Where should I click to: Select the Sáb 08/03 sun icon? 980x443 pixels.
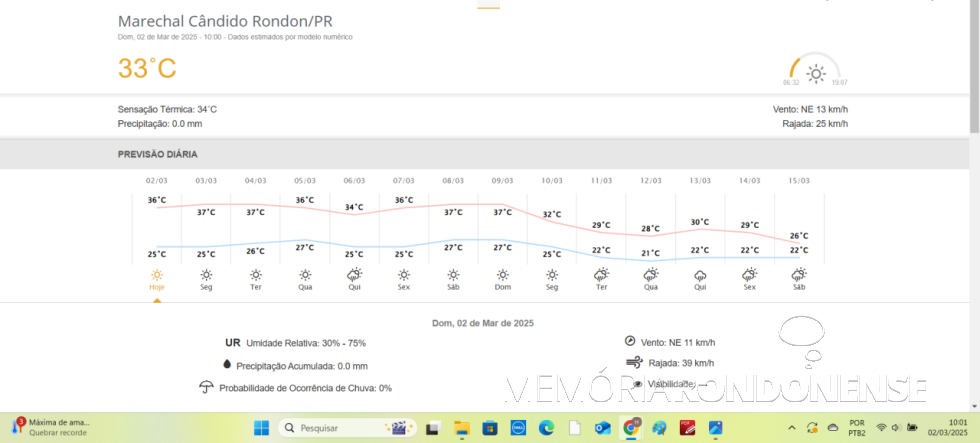tap(453, 274)
